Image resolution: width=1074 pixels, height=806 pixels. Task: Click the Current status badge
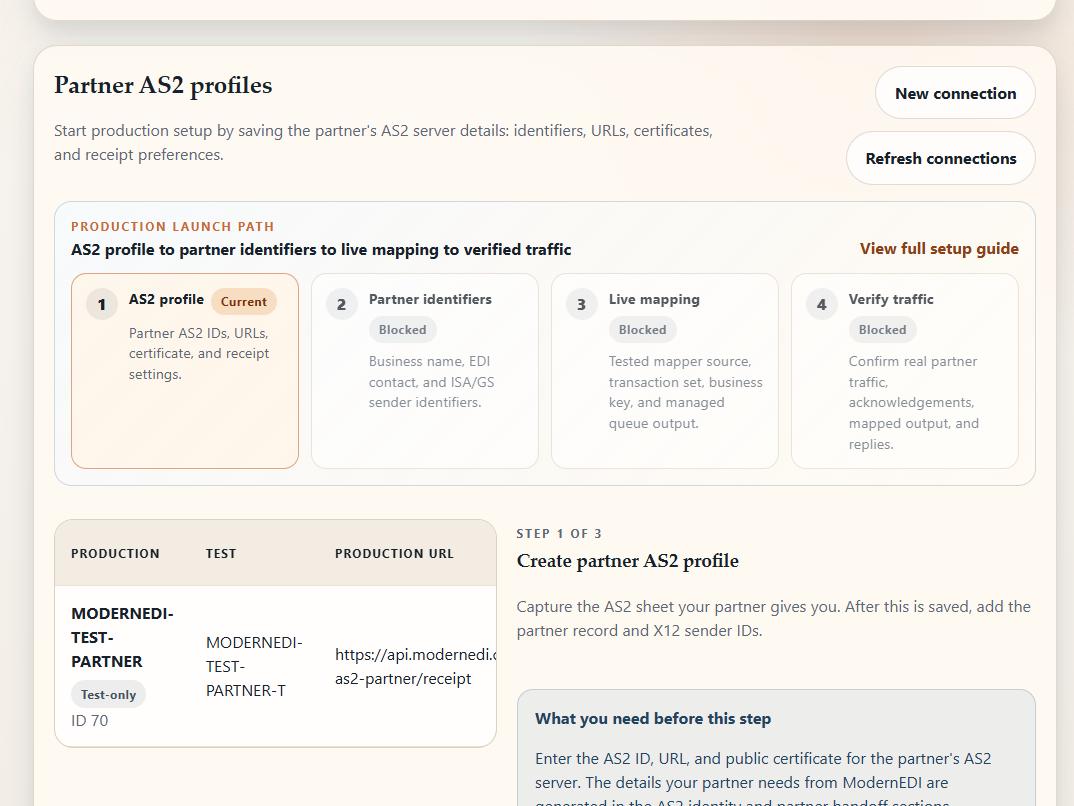coord(244,301)
